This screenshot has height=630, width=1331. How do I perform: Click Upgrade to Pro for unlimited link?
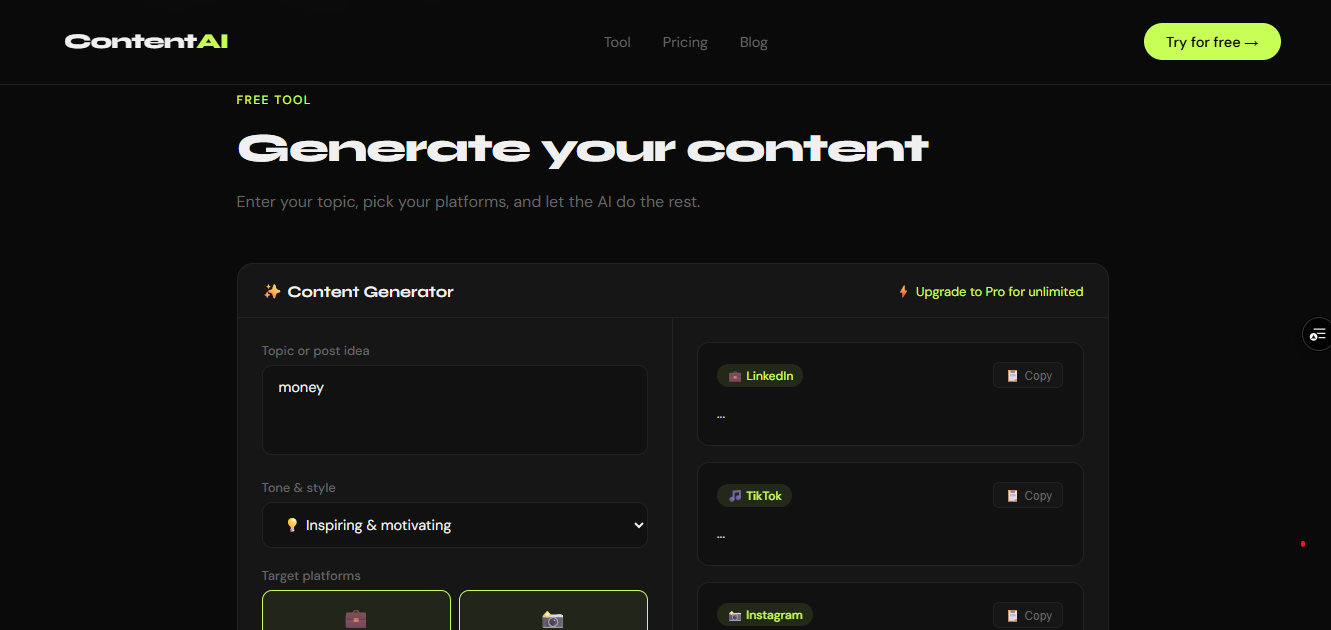click(999, 292)
